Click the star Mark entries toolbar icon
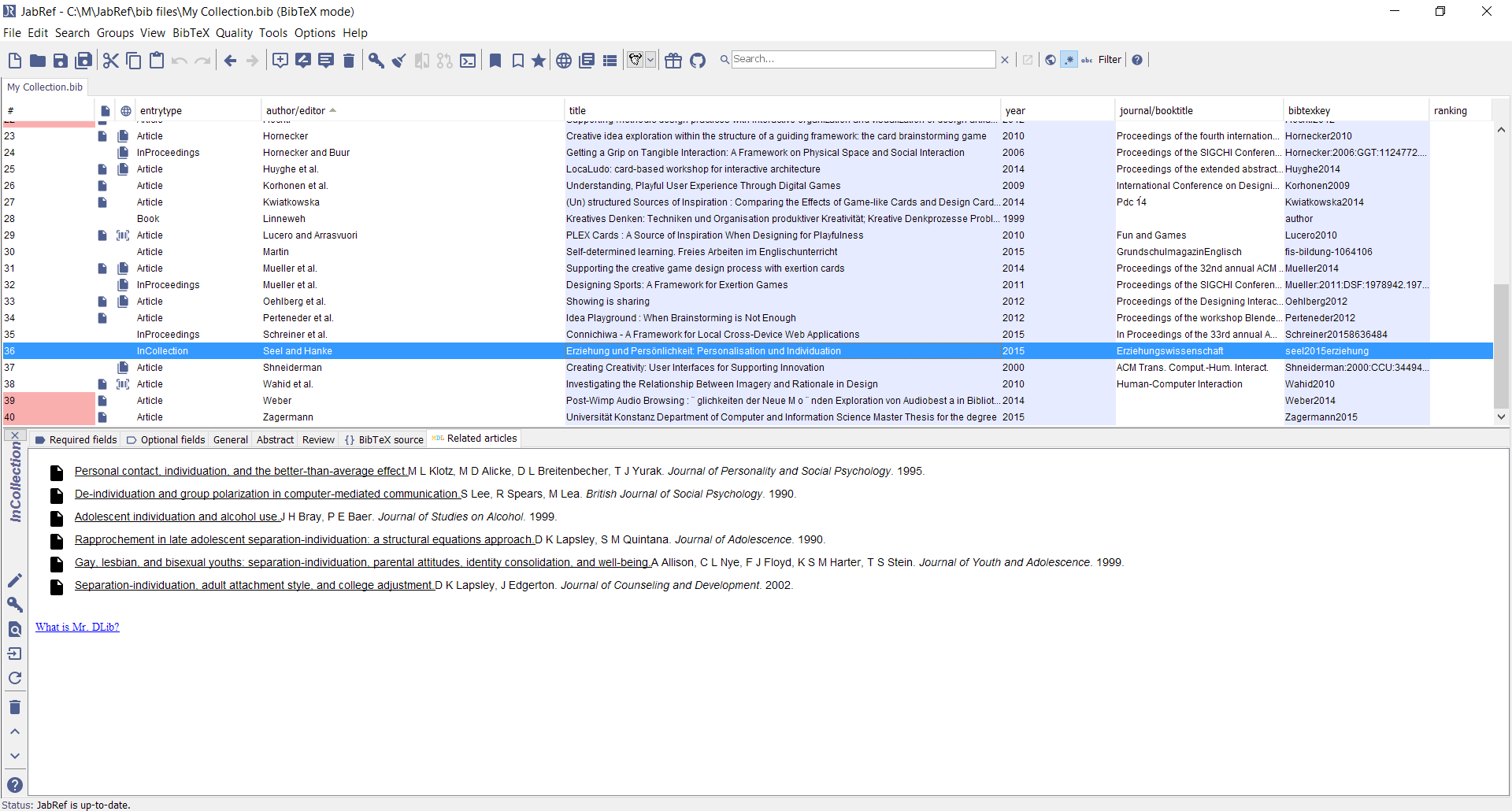 click(x=539, y=61)
